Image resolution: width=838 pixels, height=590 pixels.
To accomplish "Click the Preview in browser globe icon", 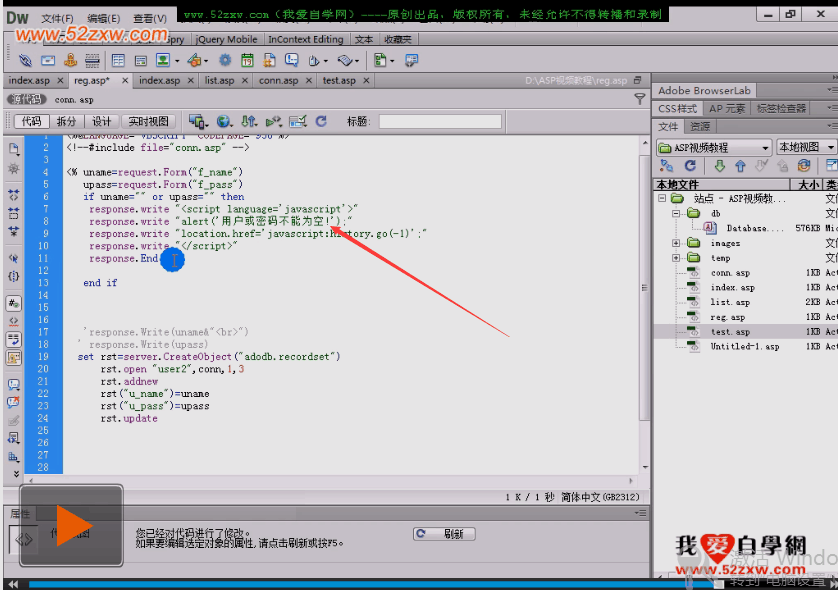I will (x=224, y=121).
